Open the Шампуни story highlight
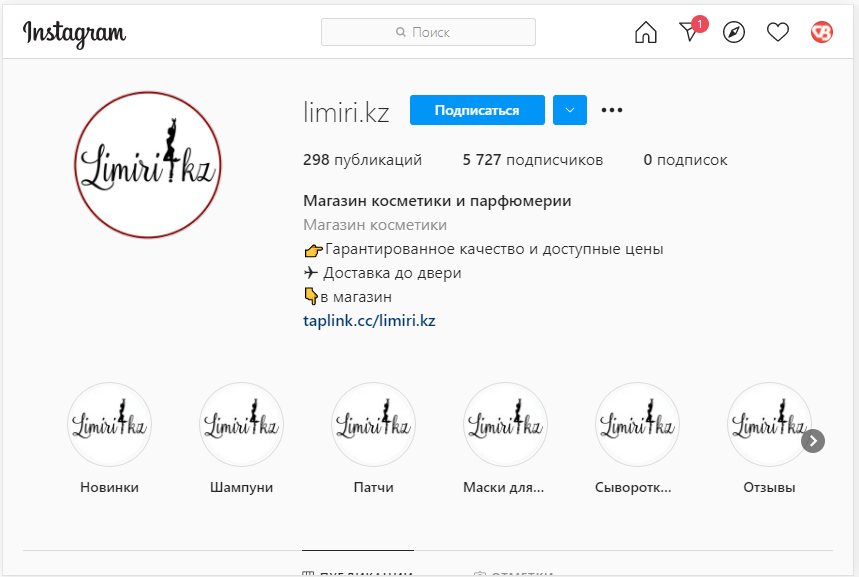The image size is (859, 577). coord(241,425)
